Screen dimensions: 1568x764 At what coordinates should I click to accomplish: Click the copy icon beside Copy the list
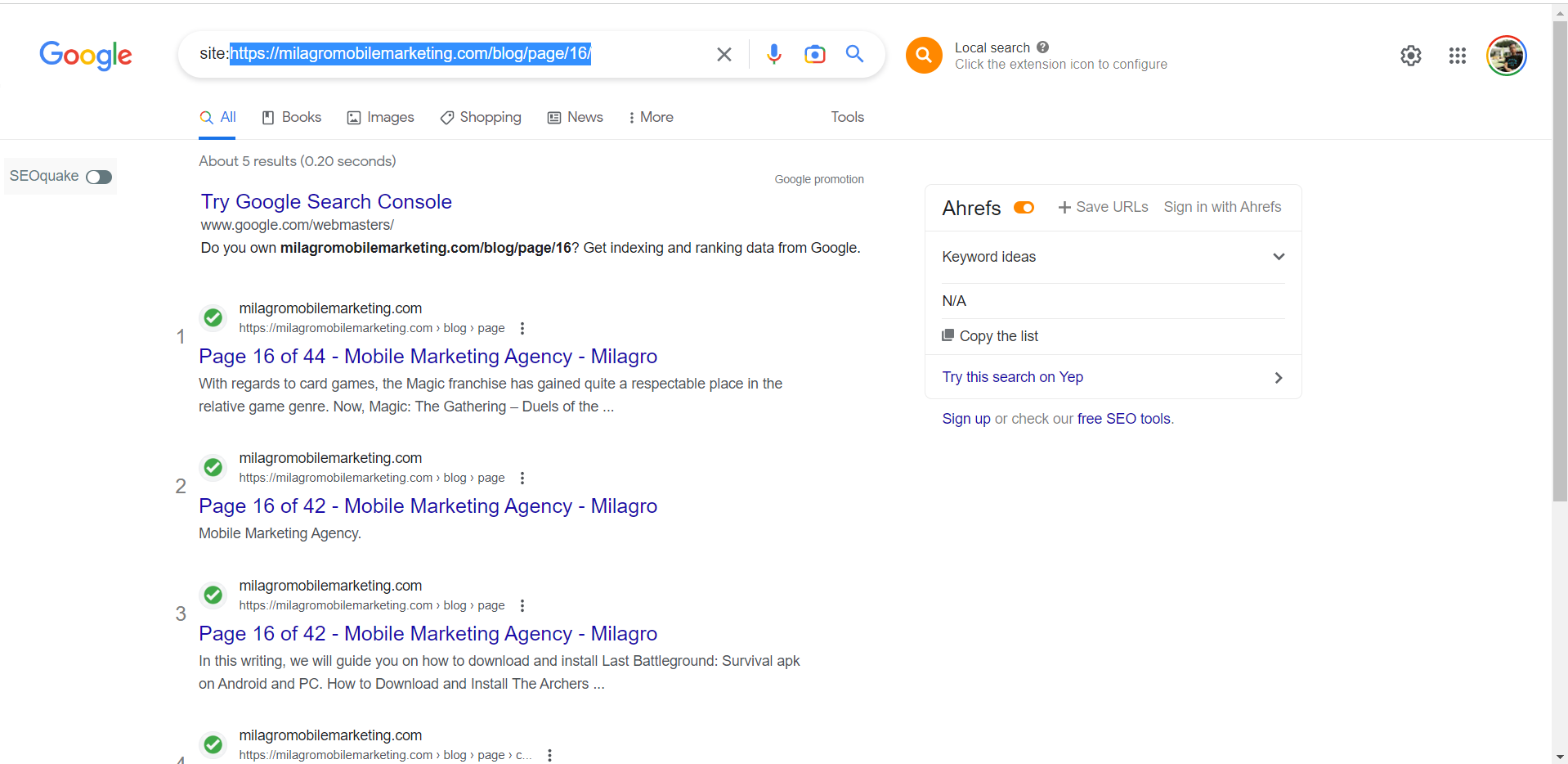point(948,335)
